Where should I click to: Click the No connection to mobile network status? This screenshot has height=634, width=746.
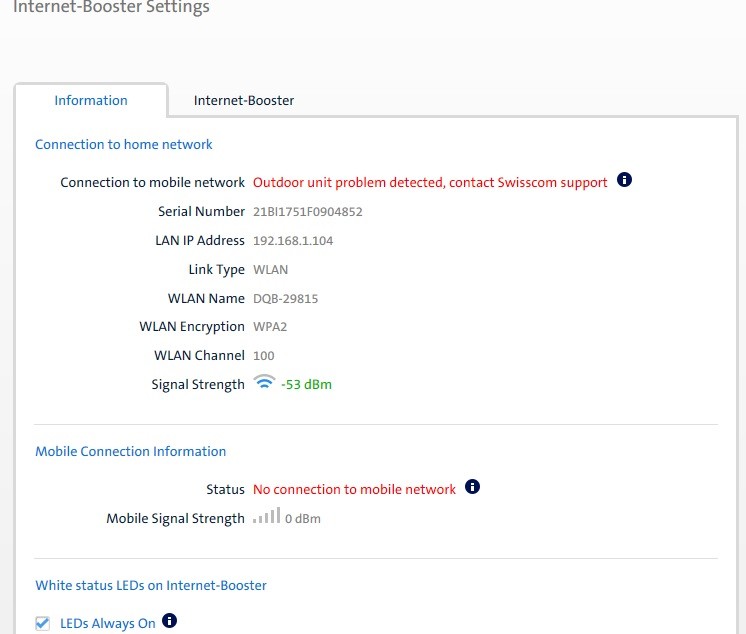[x=354, y=489]
